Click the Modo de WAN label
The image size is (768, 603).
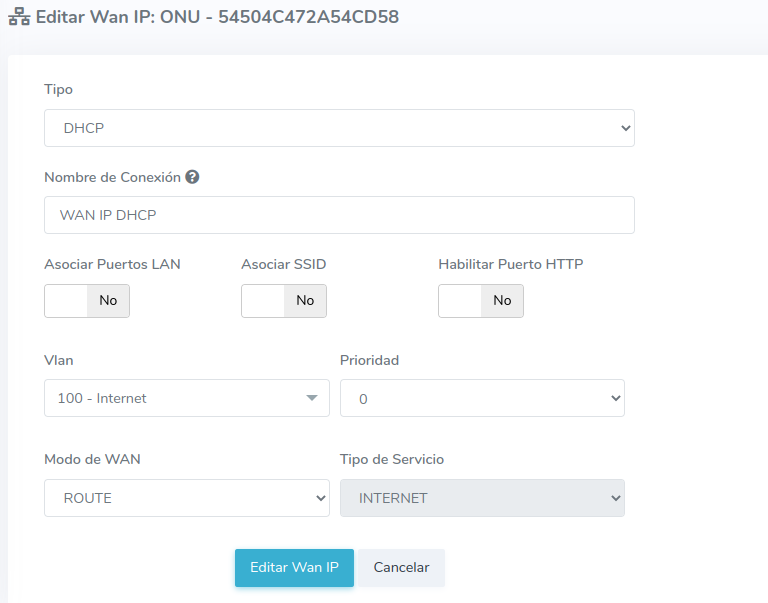point(92,460)
